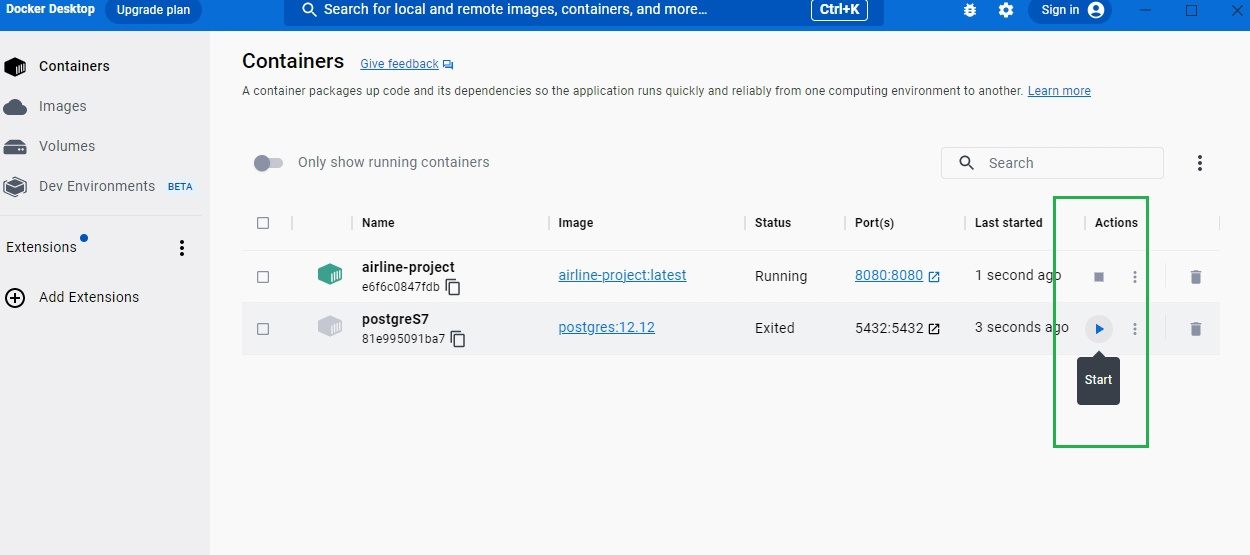Click the containers list kebab menu

[1200, 163]
